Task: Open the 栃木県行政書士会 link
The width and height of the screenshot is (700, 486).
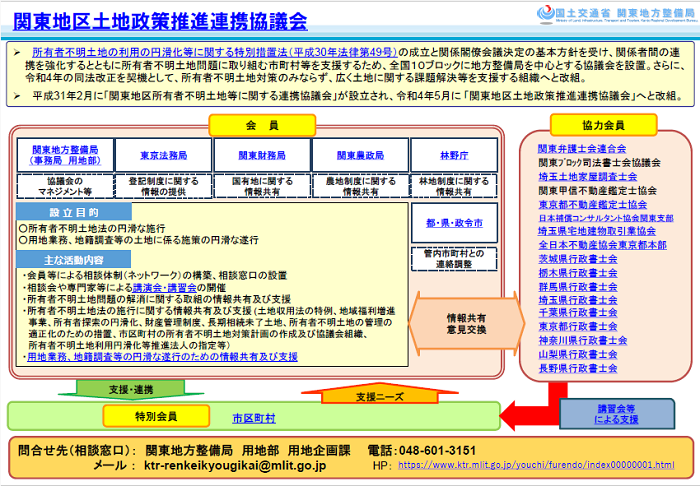Action: coord(578,273)
